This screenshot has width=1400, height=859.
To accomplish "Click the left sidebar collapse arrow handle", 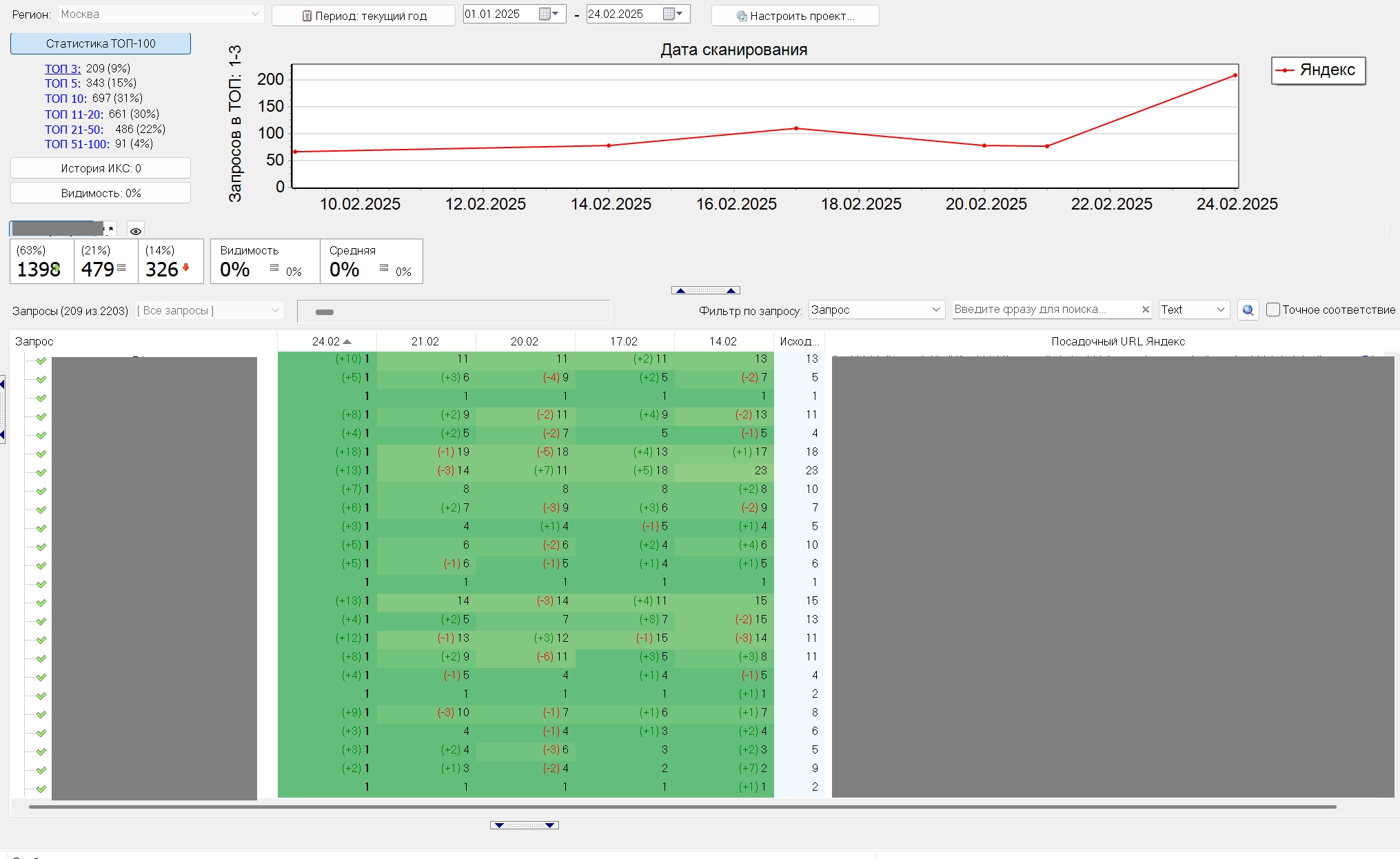I will pyautogui.click(x=3, y=410).
